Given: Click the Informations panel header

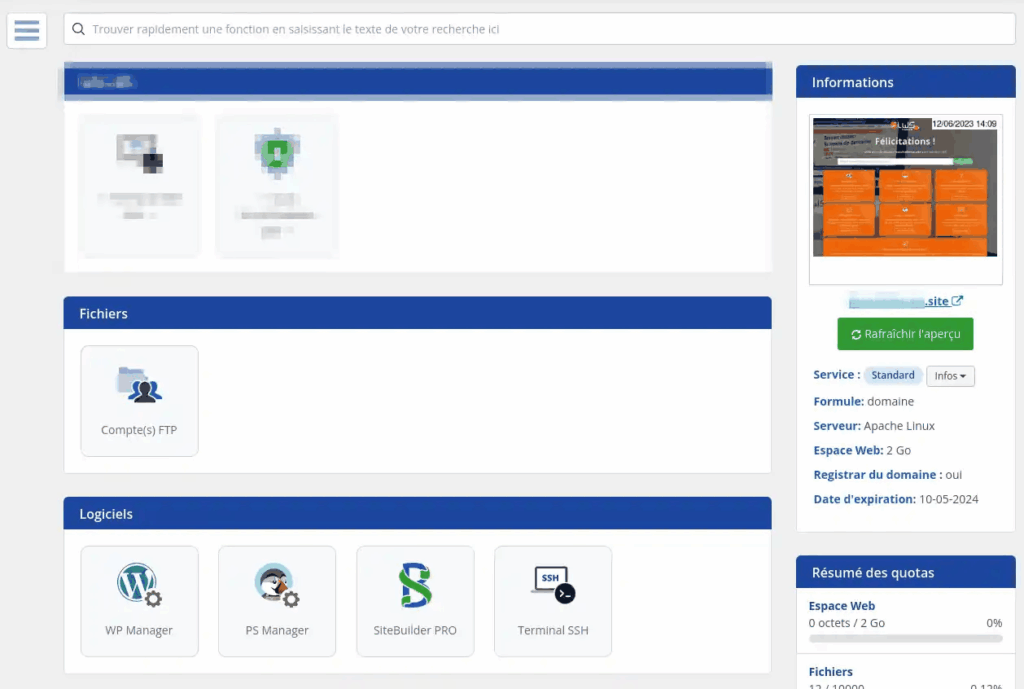Looking at the screenshot, I should (906, 82).
